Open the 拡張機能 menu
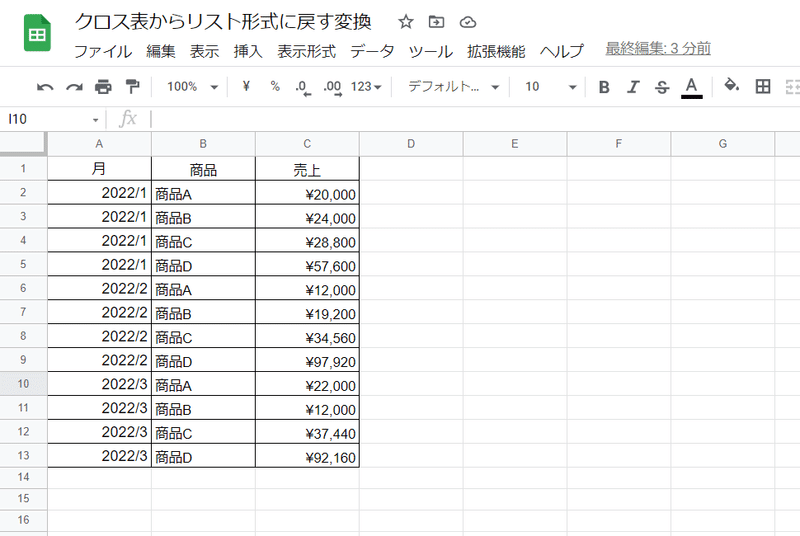Viewport: 800px width, 536px height. click(x=496, y=52)
